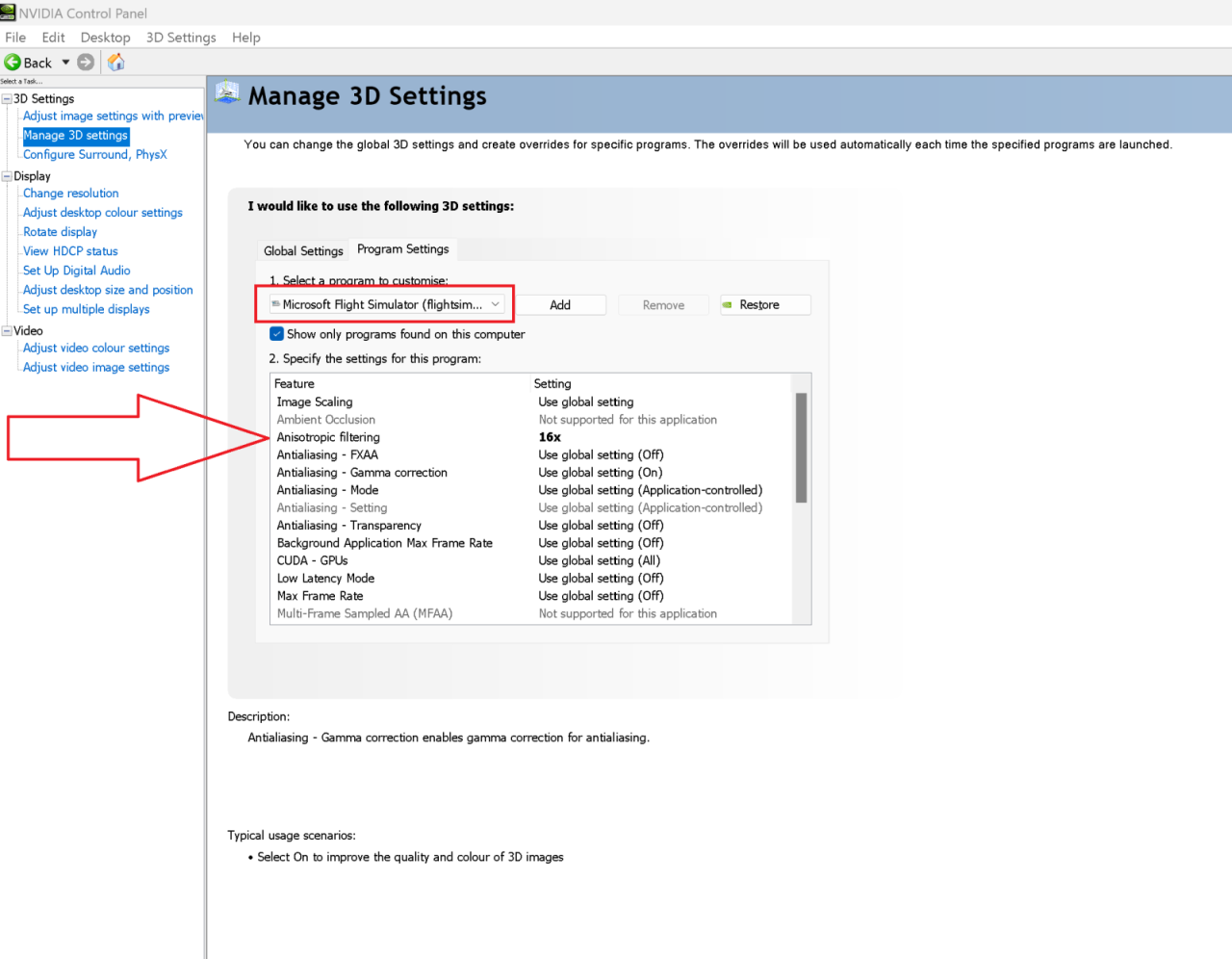
Task: Click the Image Scaling Use global setting value
Action: (x=586, y=402)
